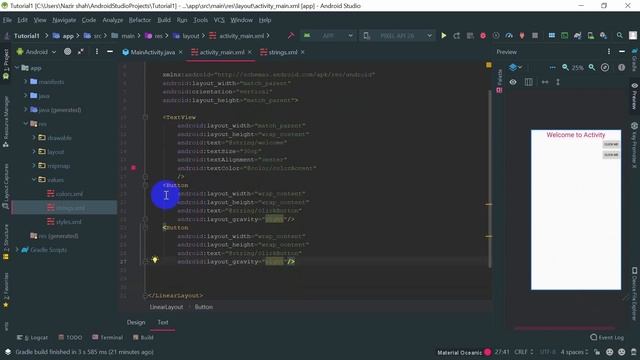Screen dimensions: 640x360
Task: Click the Sync Project with Gradle elephant icon
Action: (x=577, y=36)
